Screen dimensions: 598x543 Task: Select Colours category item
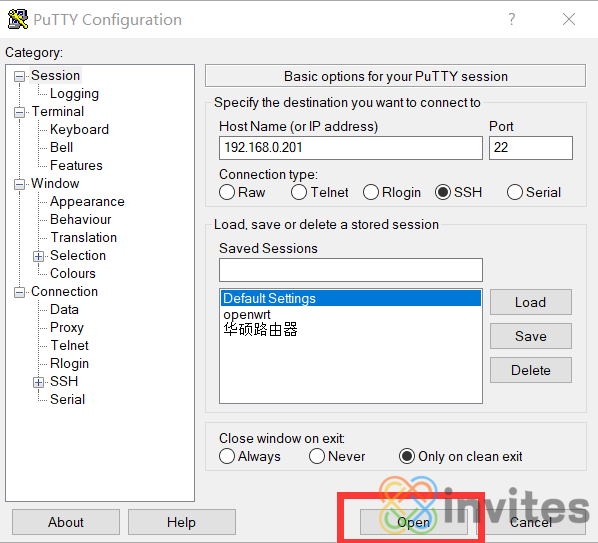73,273
